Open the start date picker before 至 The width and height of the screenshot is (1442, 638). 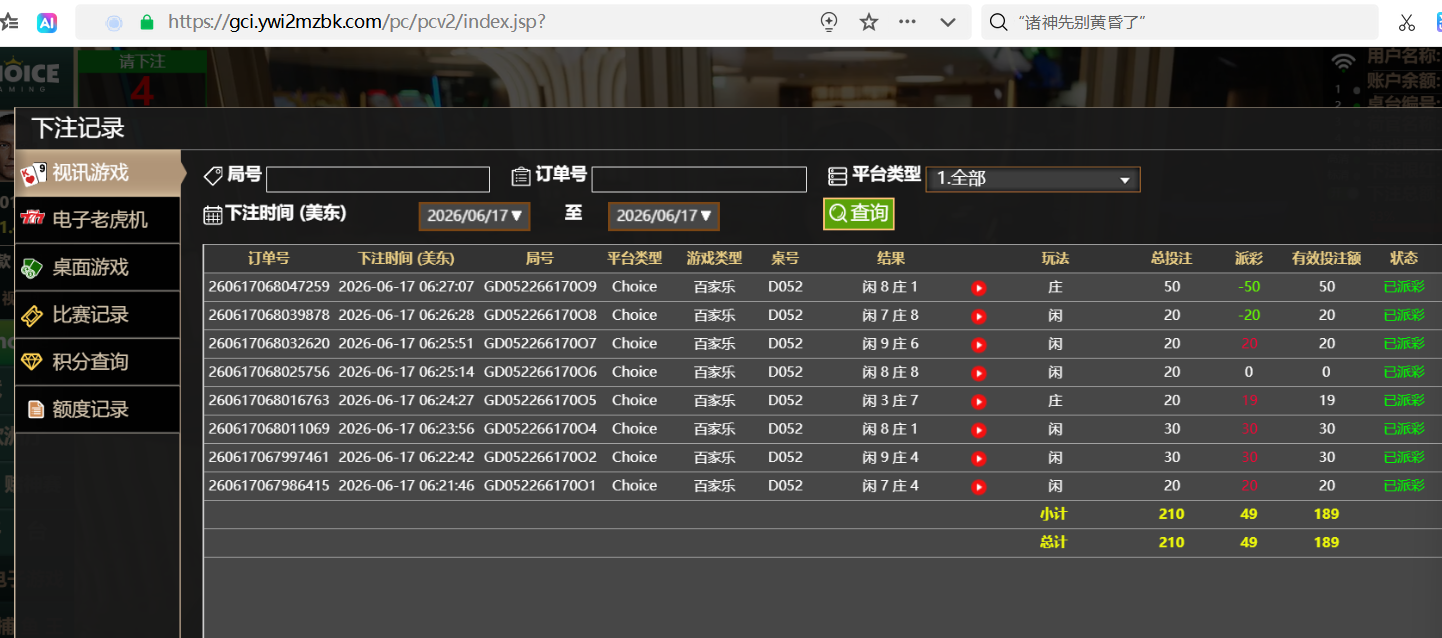(474, 216)
